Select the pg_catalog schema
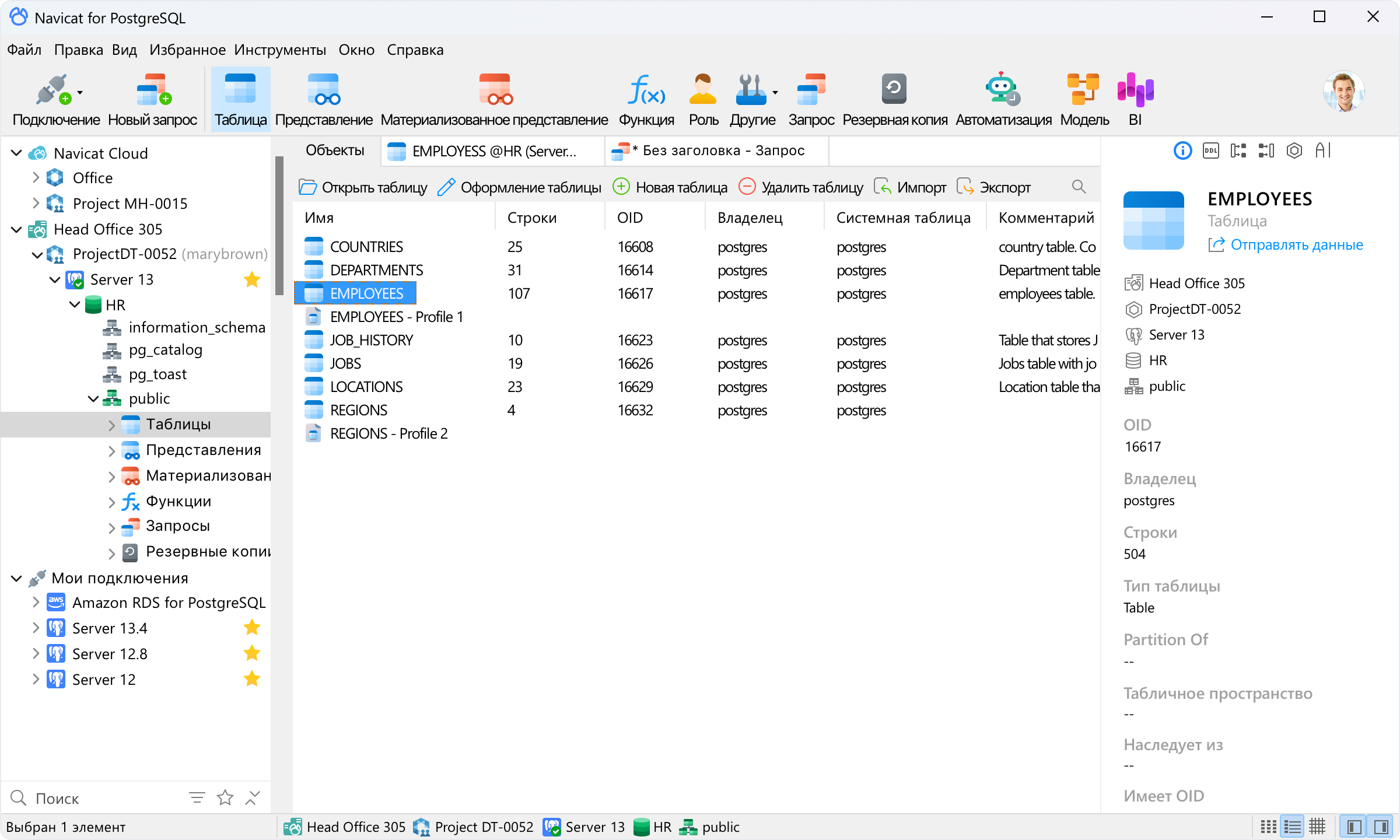This screenshot has width=1400, height=840. [x=165, y=350]
